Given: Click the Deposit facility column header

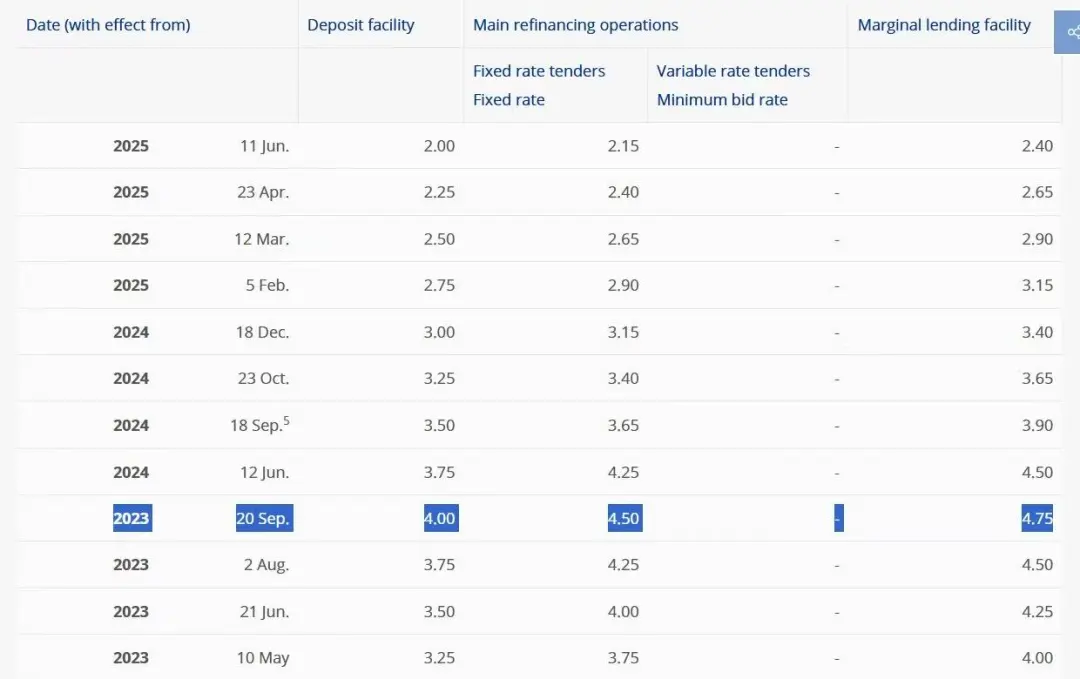Looking at the screenshot, I should pyautogui.click(x=360, y=25).
